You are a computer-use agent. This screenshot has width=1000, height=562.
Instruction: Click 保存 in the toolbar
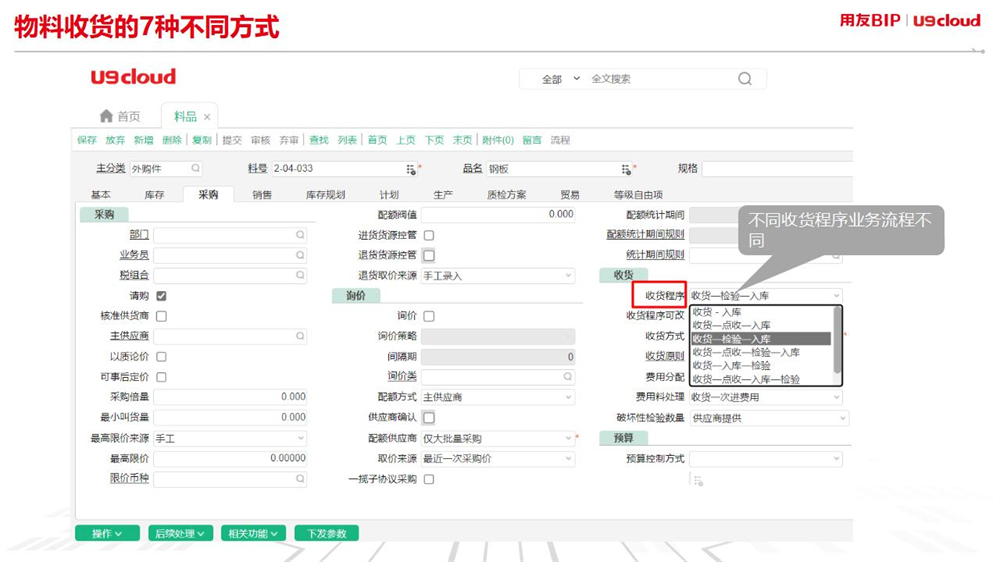[x=87, y=140]
